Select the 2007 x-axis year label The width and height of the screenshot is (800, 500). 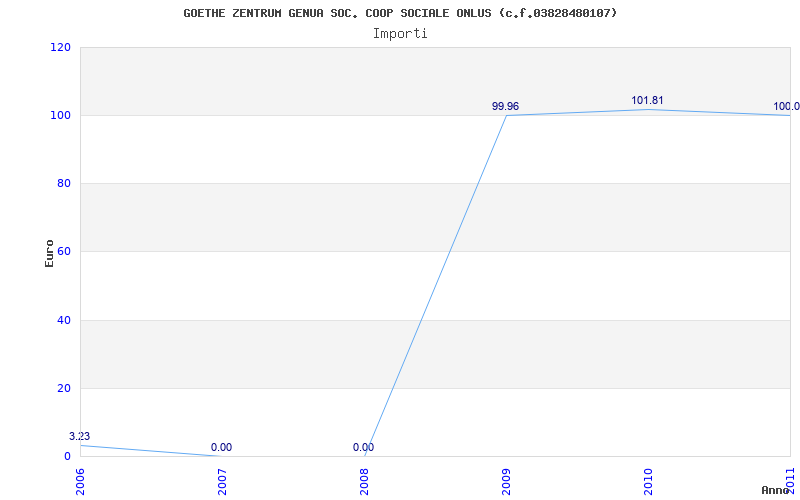(222, 482)
